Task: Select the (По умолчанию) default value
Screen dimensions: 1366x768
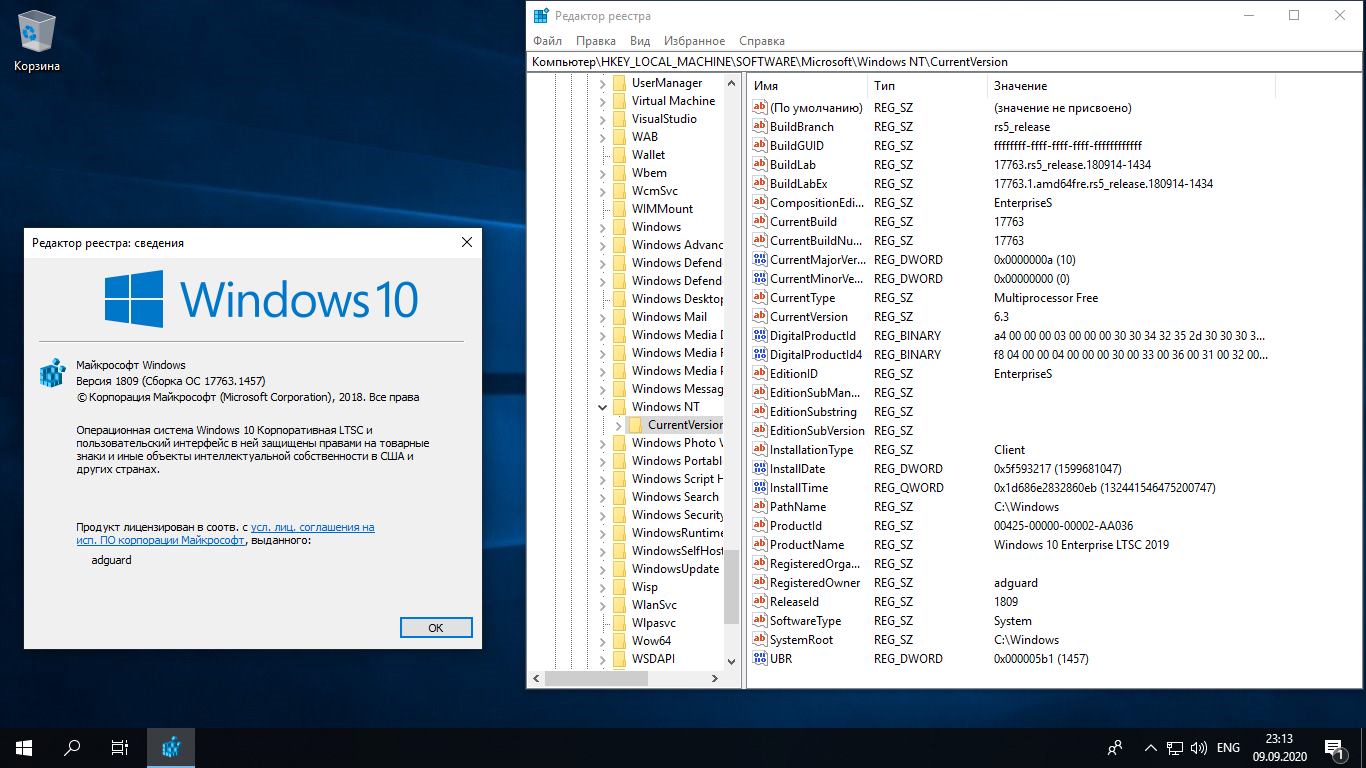Action: [x=816, y=108]
